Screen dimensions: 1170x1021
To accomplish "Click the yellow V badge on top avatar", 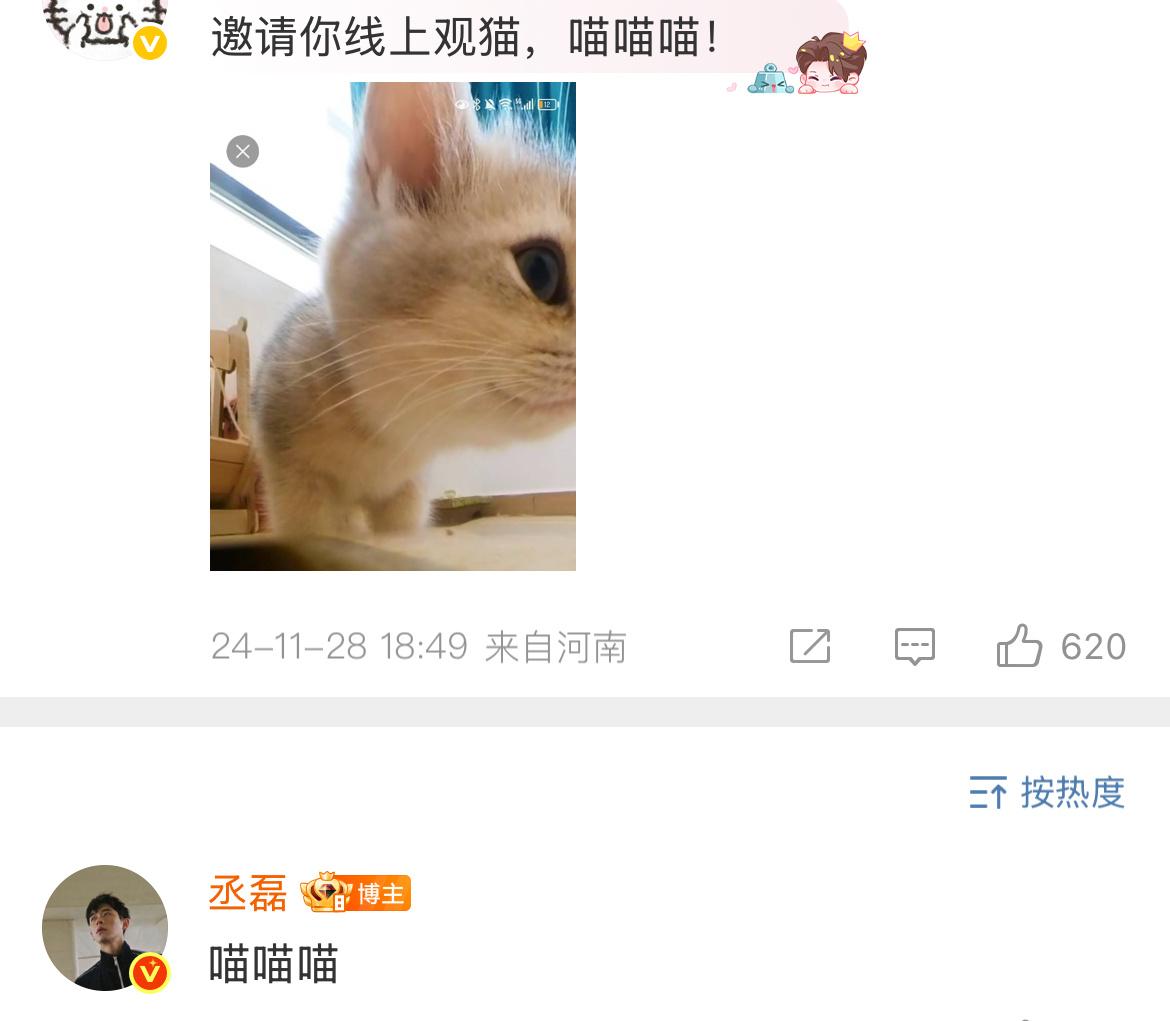I will click(150, 43).
